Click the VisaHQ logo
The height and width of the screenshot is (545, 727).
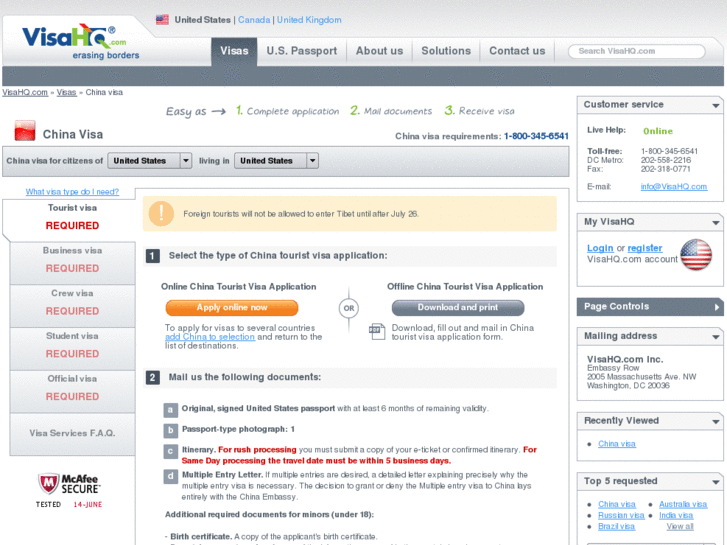click(x=81, y=42)
